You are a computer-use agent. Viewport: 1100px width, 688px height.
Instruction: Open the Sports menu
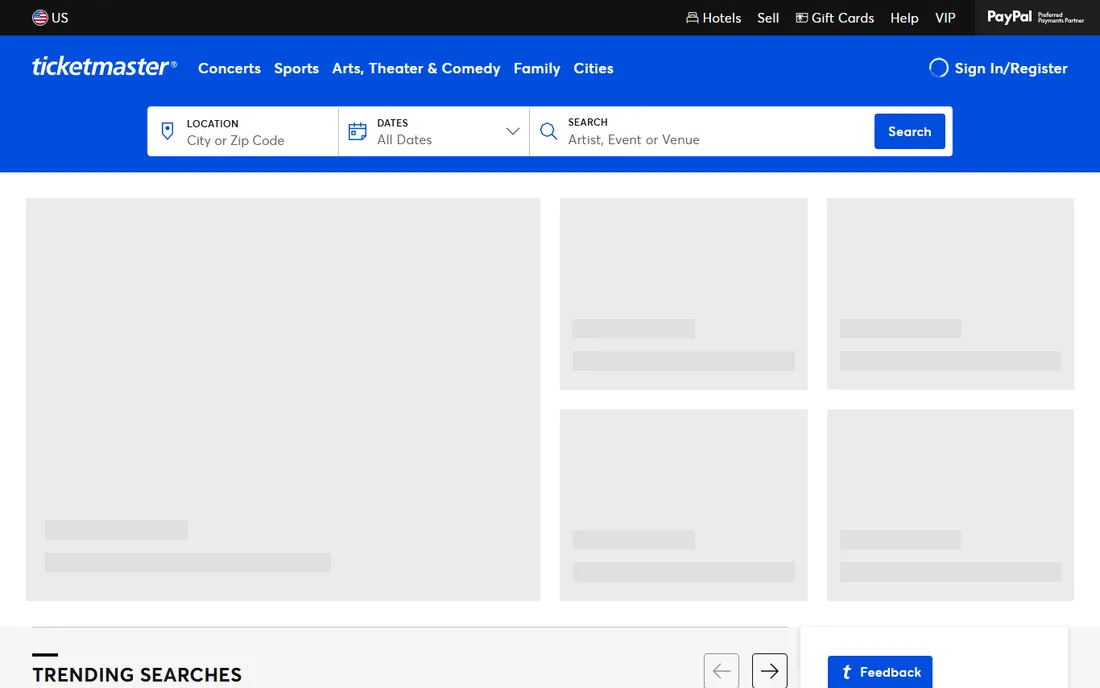pyautogui.click(x=296, y=68)
